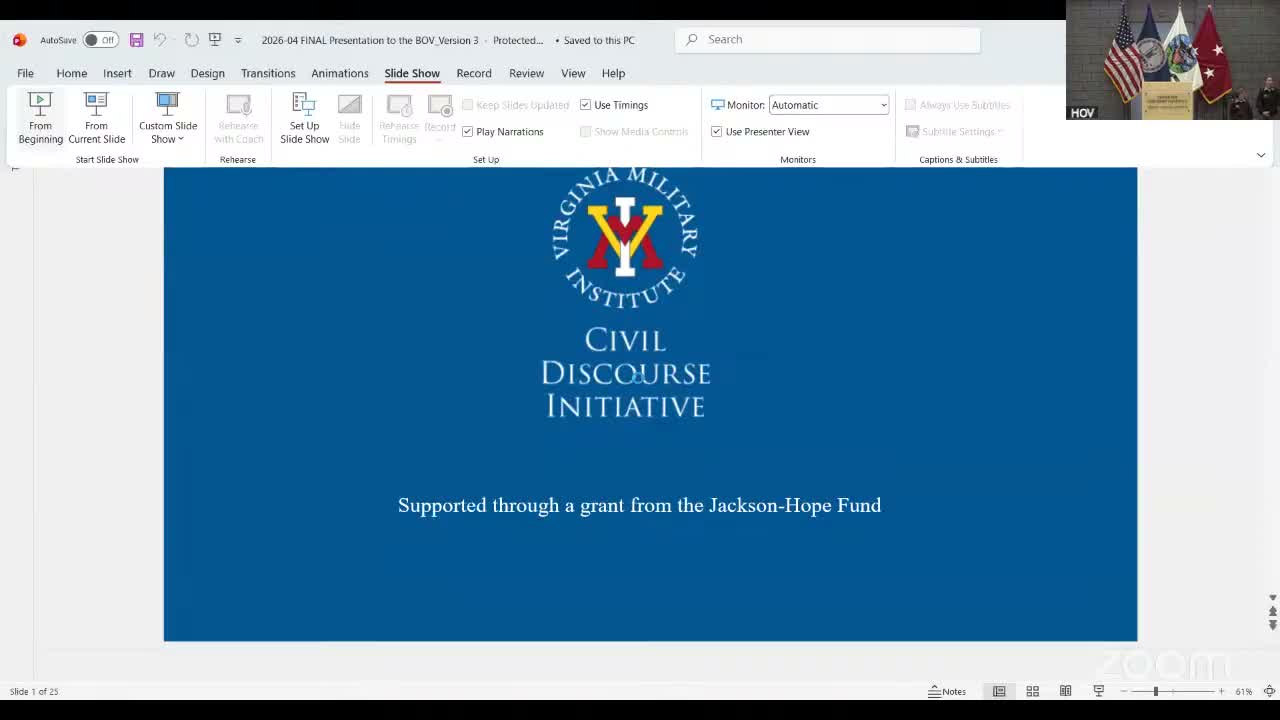This screenshot has height=720, width=1280.
Task: Click the Zoom video thumbnail of podium
Action: 1173,60
